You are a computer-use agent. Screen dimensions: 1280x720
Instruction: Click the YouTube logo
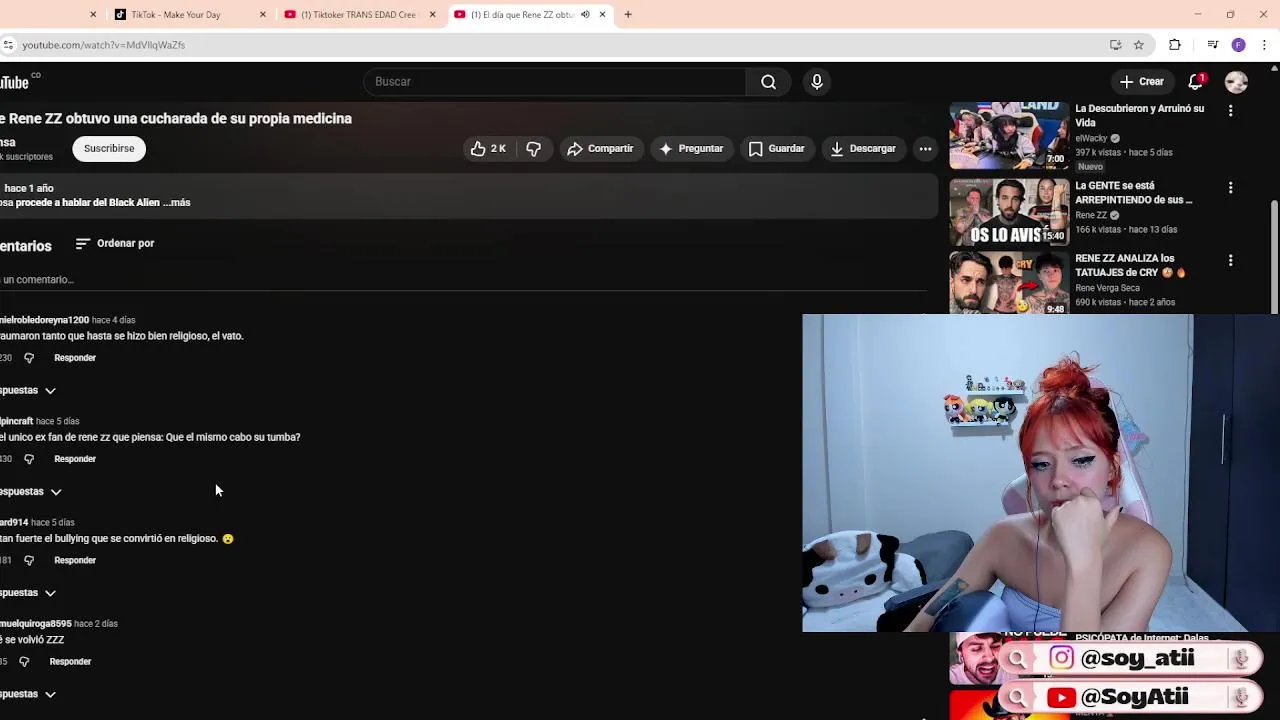[x=17, y=82]
